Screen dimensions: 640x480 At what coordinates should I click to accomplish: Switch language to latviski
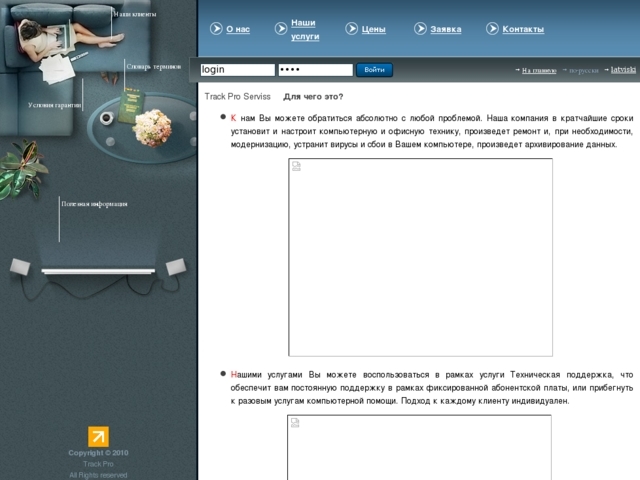pyautogui.click(x=623, y=70)
